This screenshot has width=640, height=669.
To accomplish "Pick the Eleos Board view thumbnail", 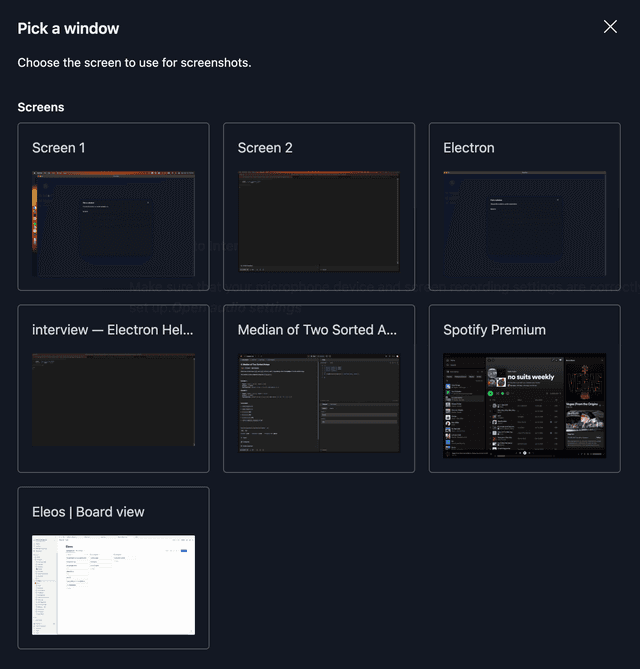I will point(113,585).
